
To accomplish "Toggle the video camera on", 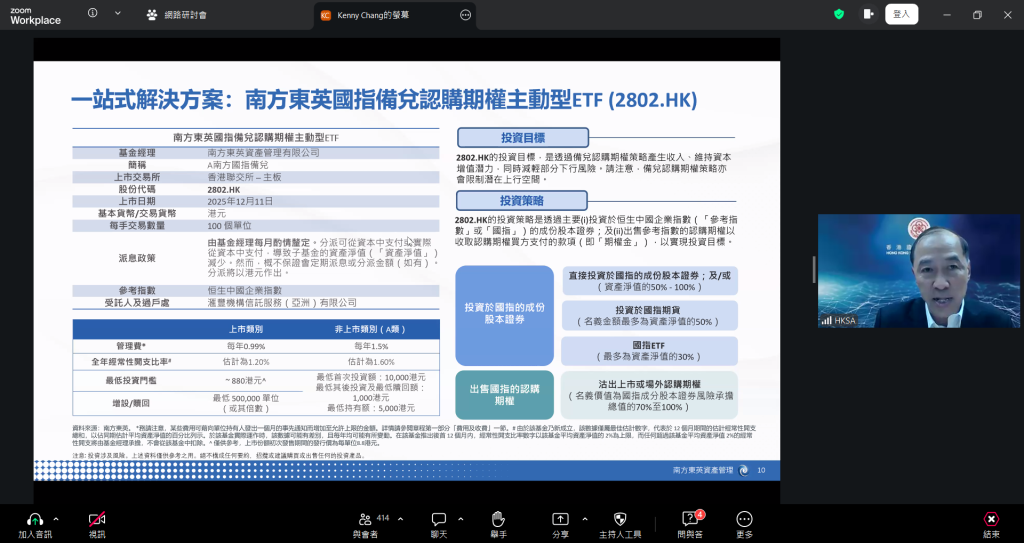I will pos(97,519).
